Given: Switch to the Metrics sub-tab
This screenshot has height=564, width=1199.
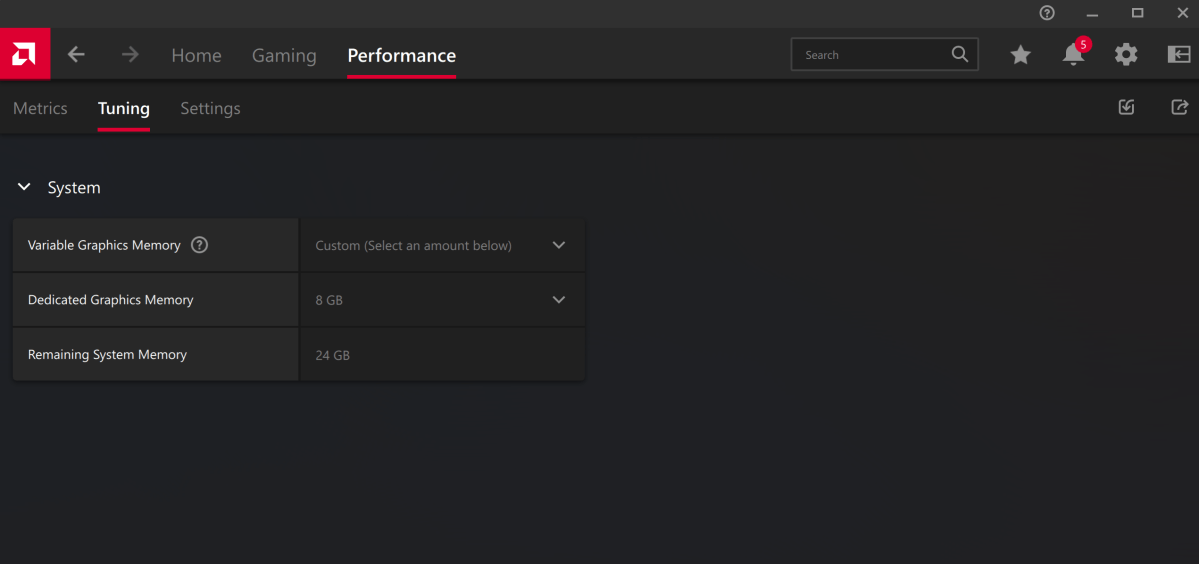Looking at the screenshot, I should click(x=41, y=109).
